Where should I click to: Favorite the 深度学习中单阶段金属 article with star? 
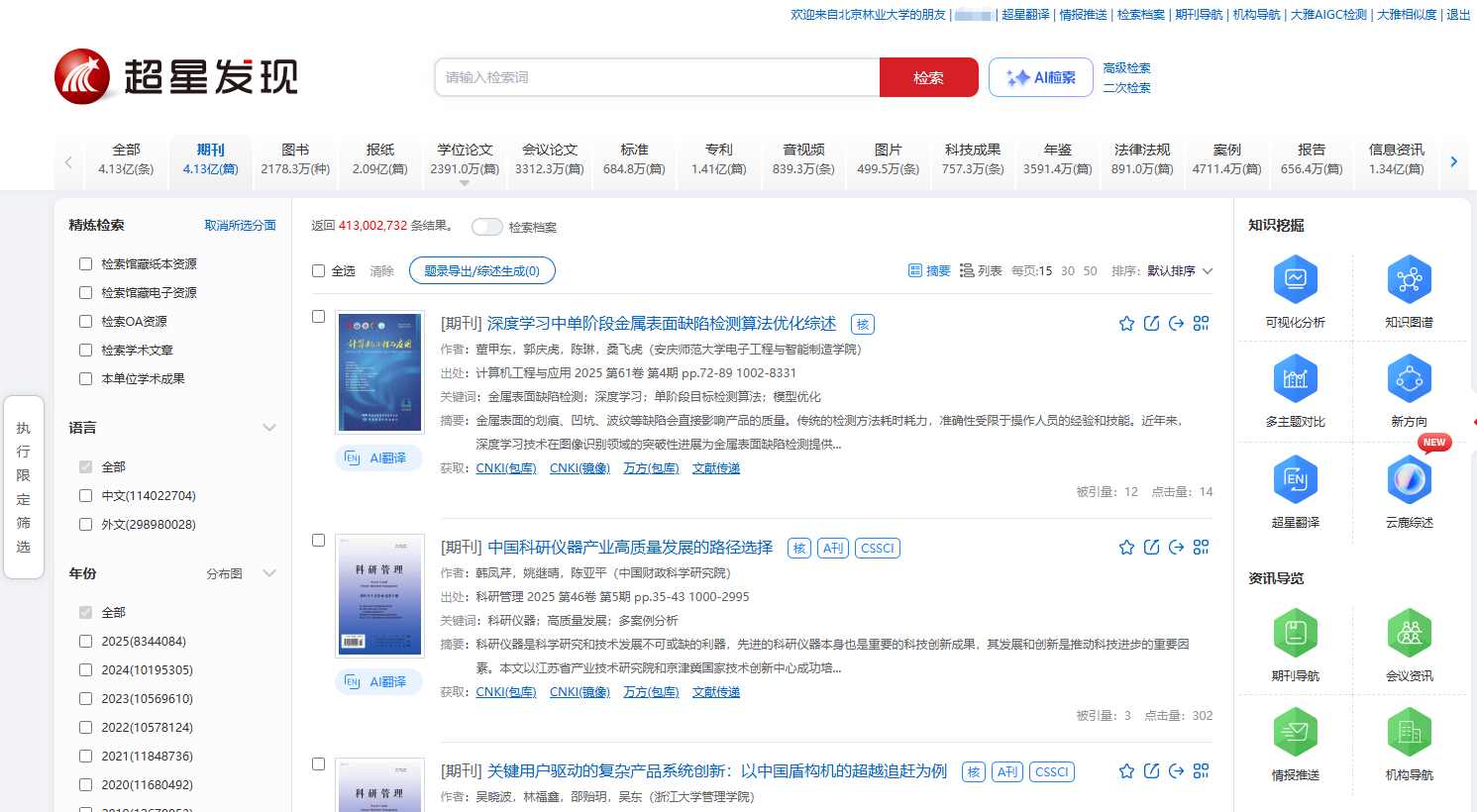[x=1126, y=324]
